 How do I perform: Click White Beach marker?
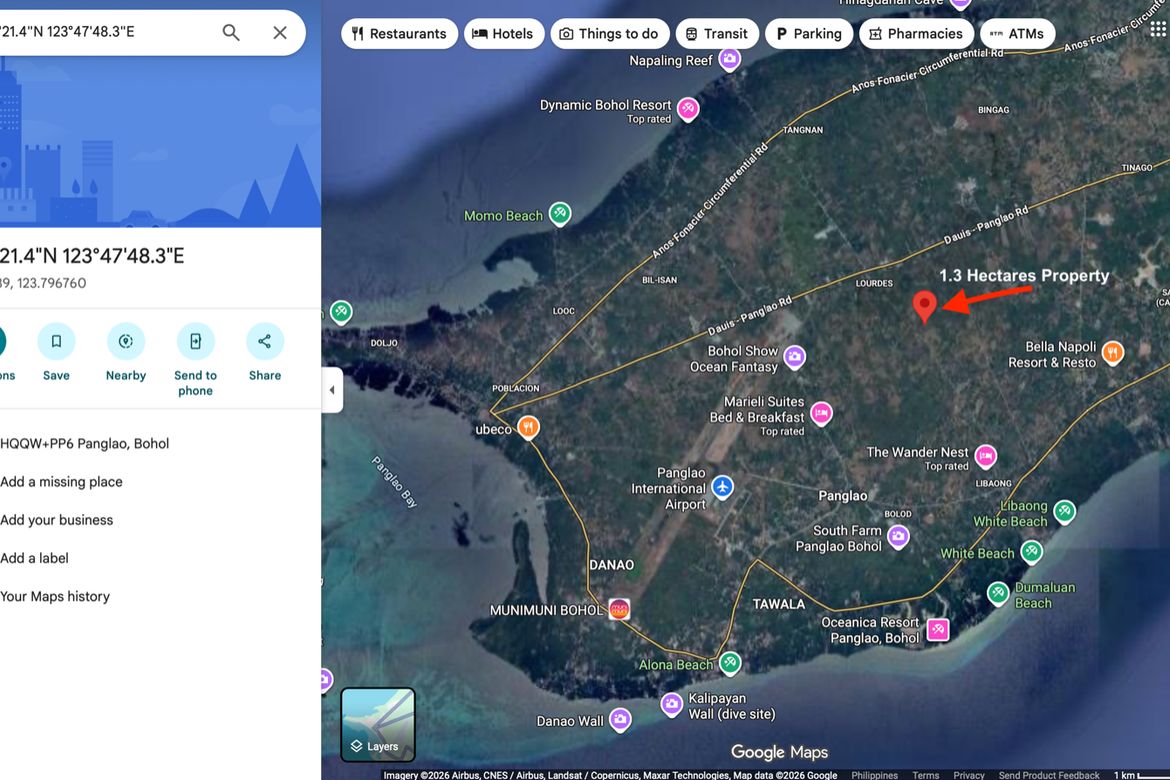click(x=1031, y=552)
